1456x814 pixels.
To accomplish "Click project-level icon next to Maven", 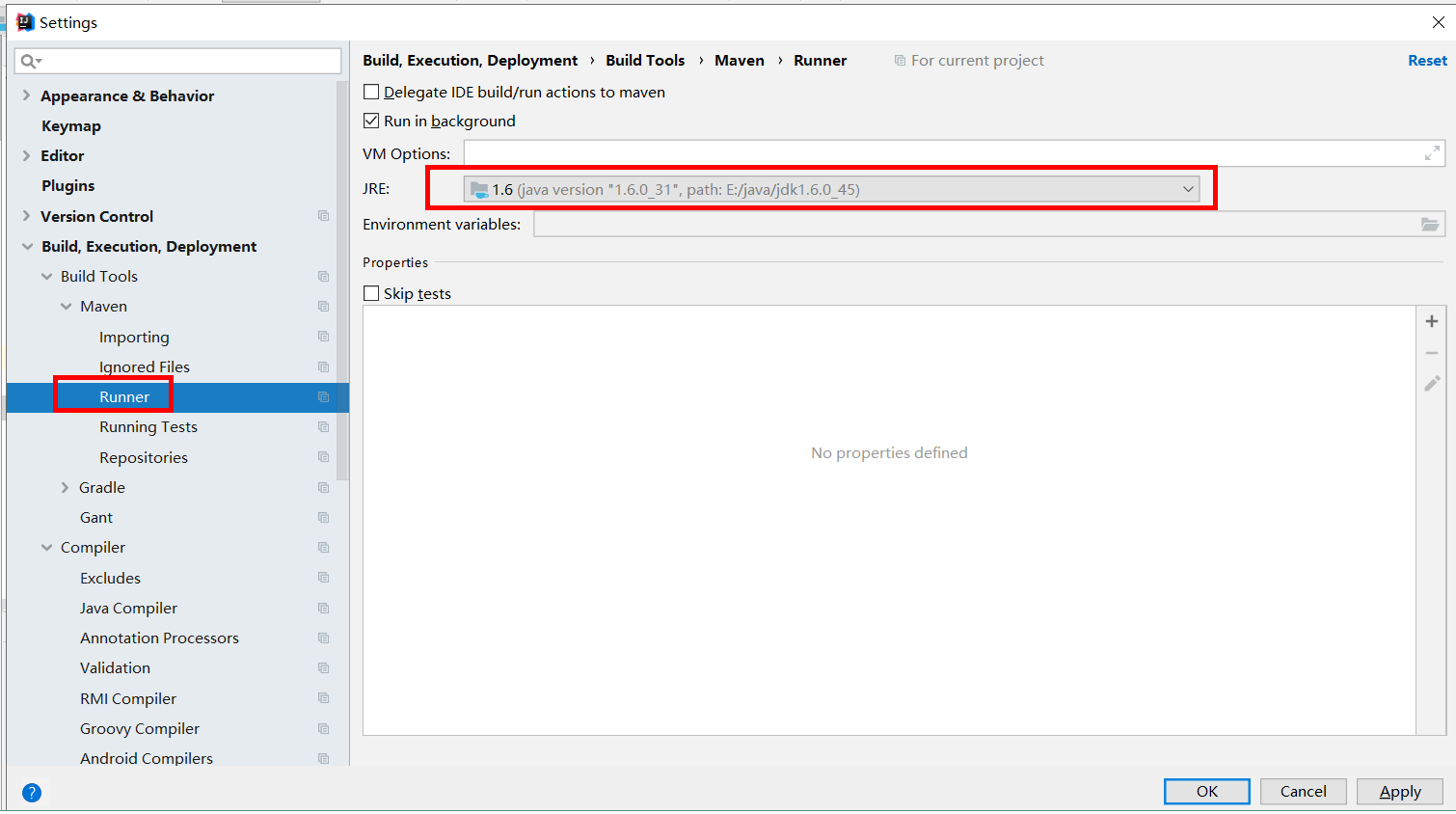I will (324, 307).
